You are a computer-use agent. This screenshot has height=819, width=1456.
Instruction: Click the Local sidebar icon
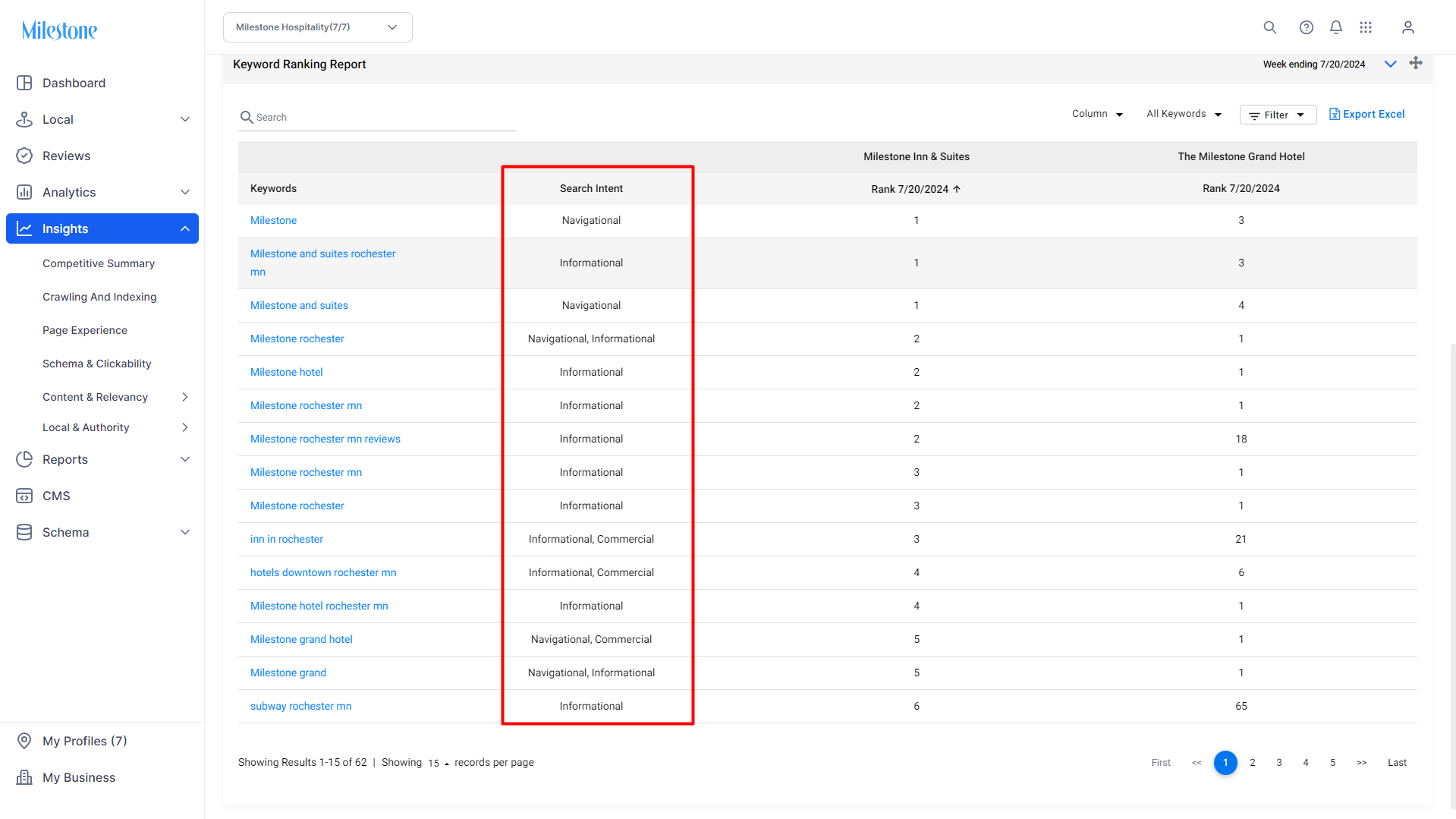coord(24,119)
